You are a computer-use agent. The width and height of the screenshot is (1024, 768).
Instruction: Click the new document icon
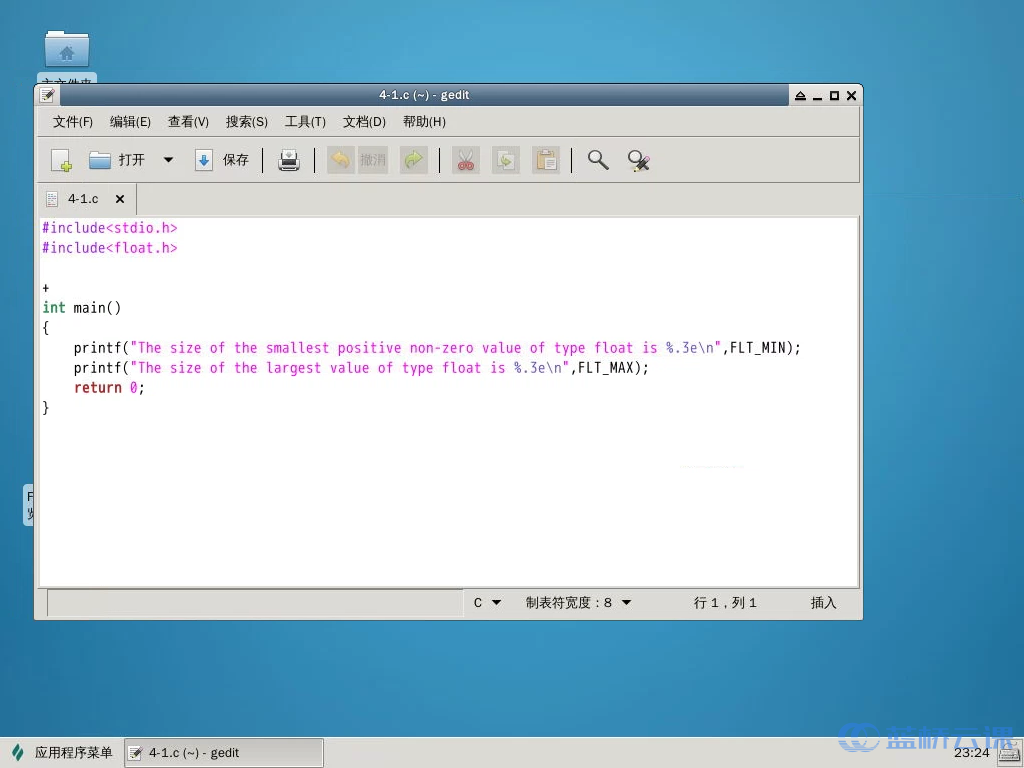point(61,160)
